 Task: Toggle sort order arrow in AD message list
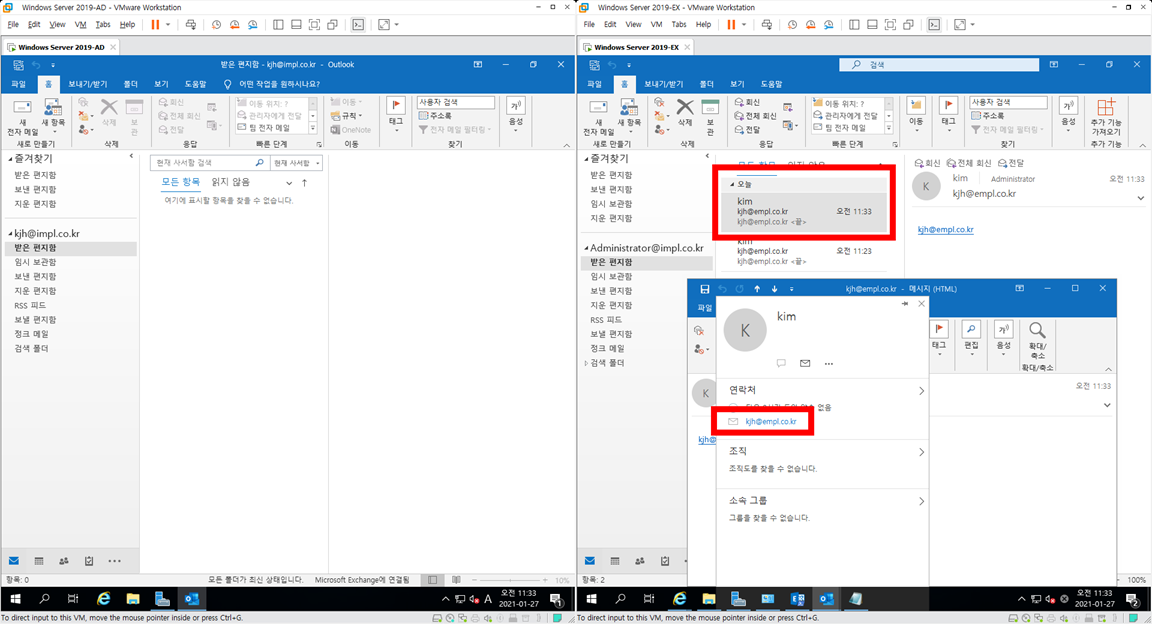pos(304,183)
